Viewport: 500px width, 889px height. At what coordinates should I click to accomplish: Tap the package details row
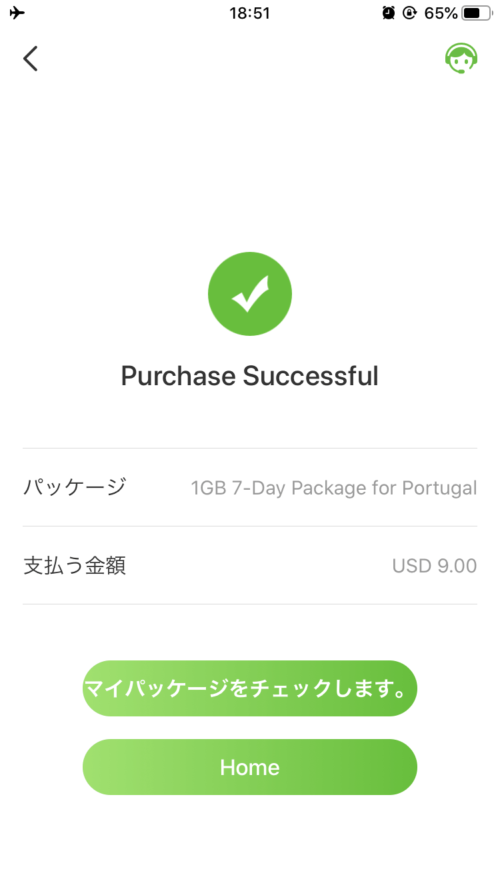250,488
